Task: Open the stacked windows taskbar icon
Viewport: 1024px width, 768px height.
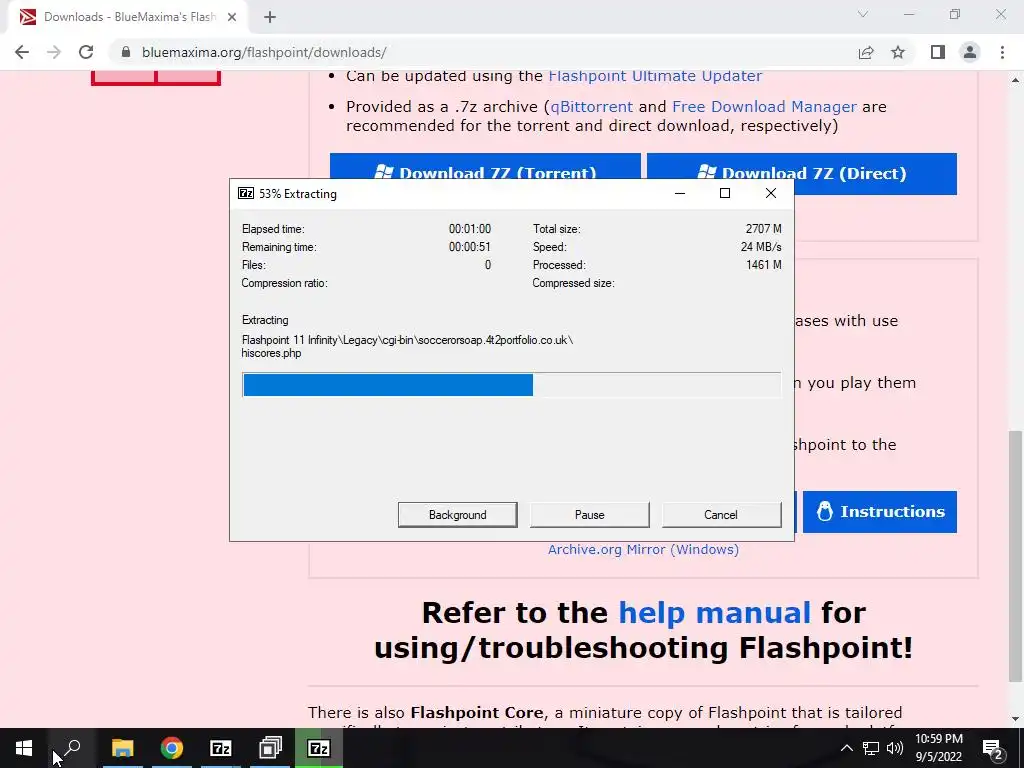Action: coord(270,748)
